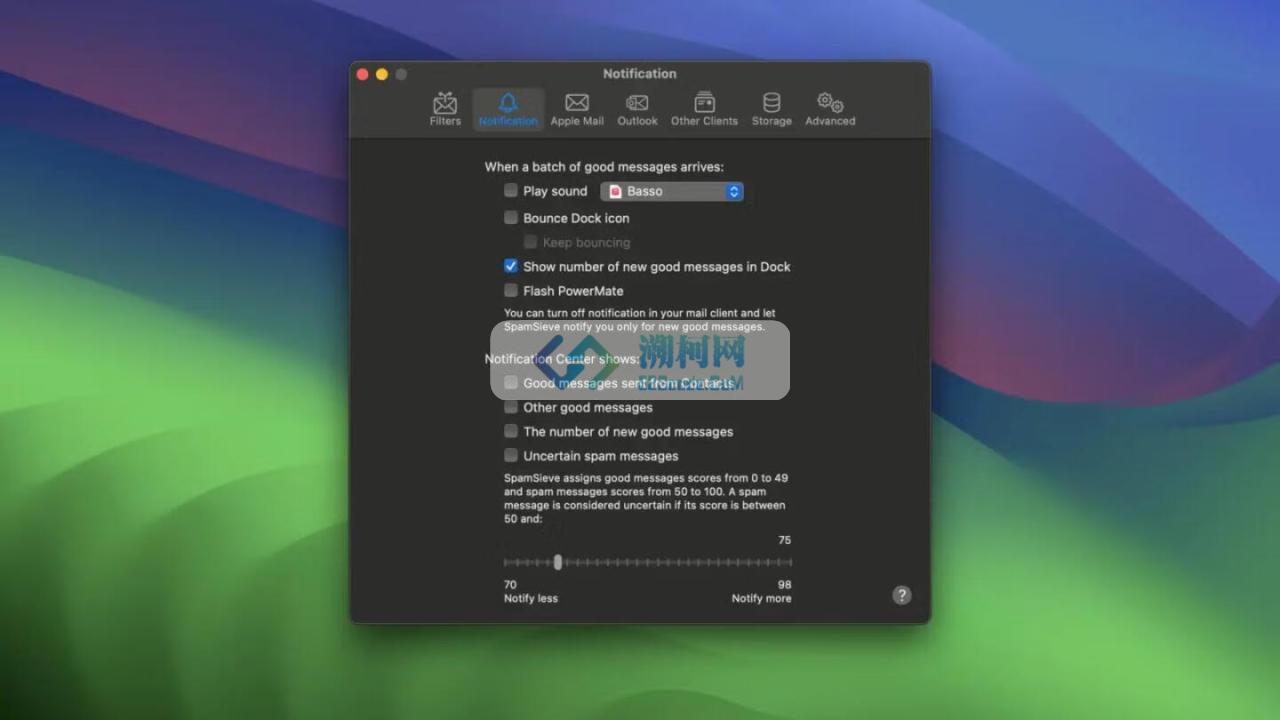Minimize the Notification window with yellow button
1280x720 pixels.
pyautogui.click(x=382, y=74)
